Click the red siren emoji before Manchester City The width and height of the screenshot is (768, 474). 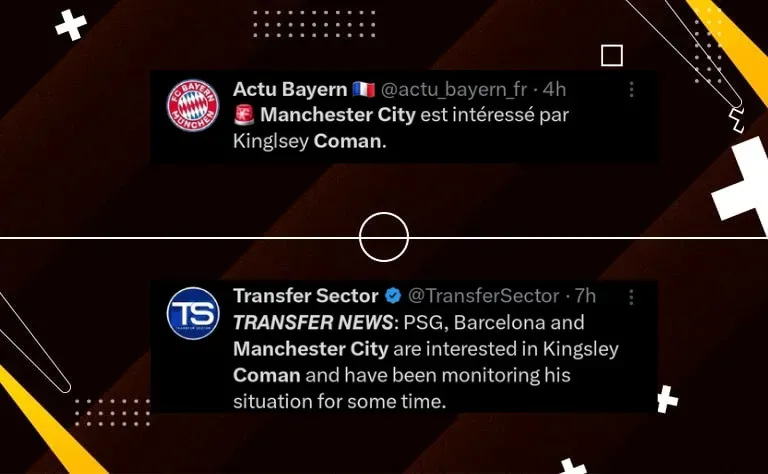point(244,115)
